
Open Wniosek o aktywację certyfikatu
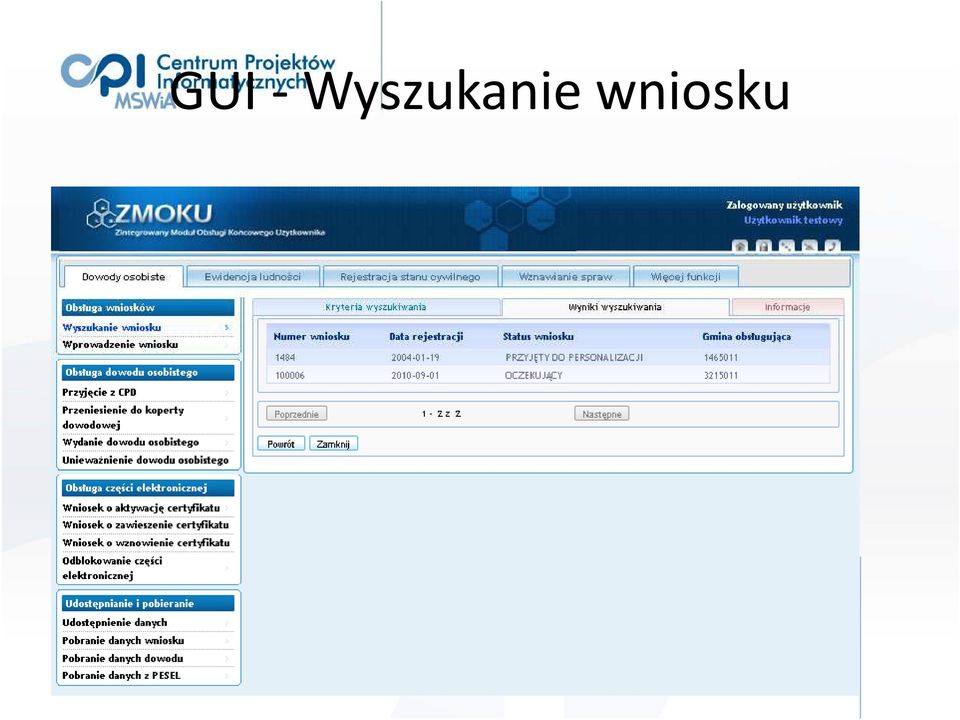141,508
